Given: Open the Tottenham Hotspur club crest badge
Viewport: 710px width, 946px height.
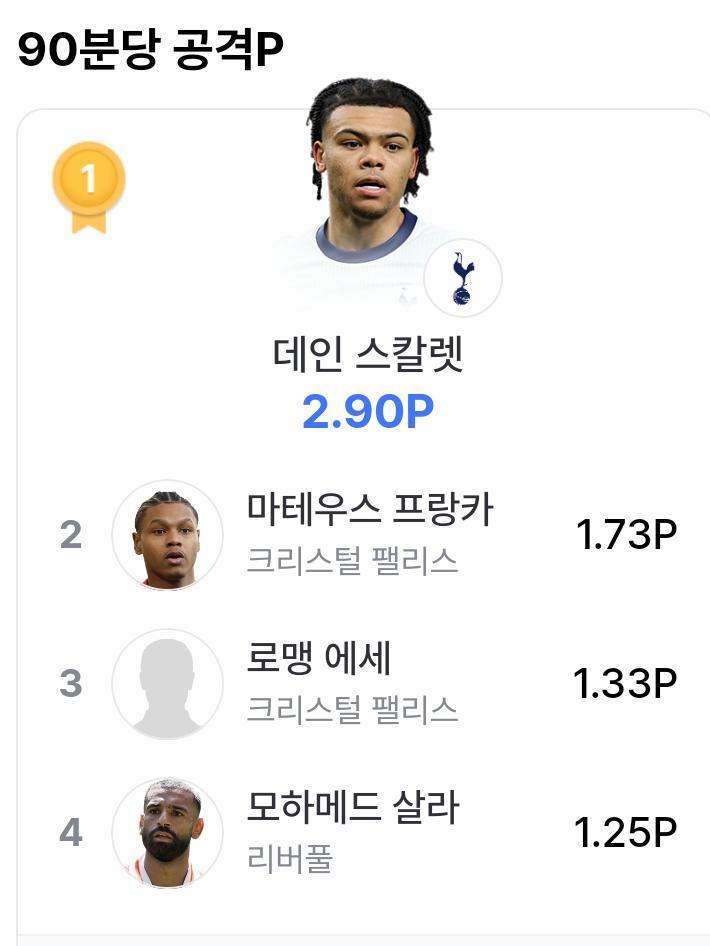Looking at the screenshot, I should coord(463,278).
